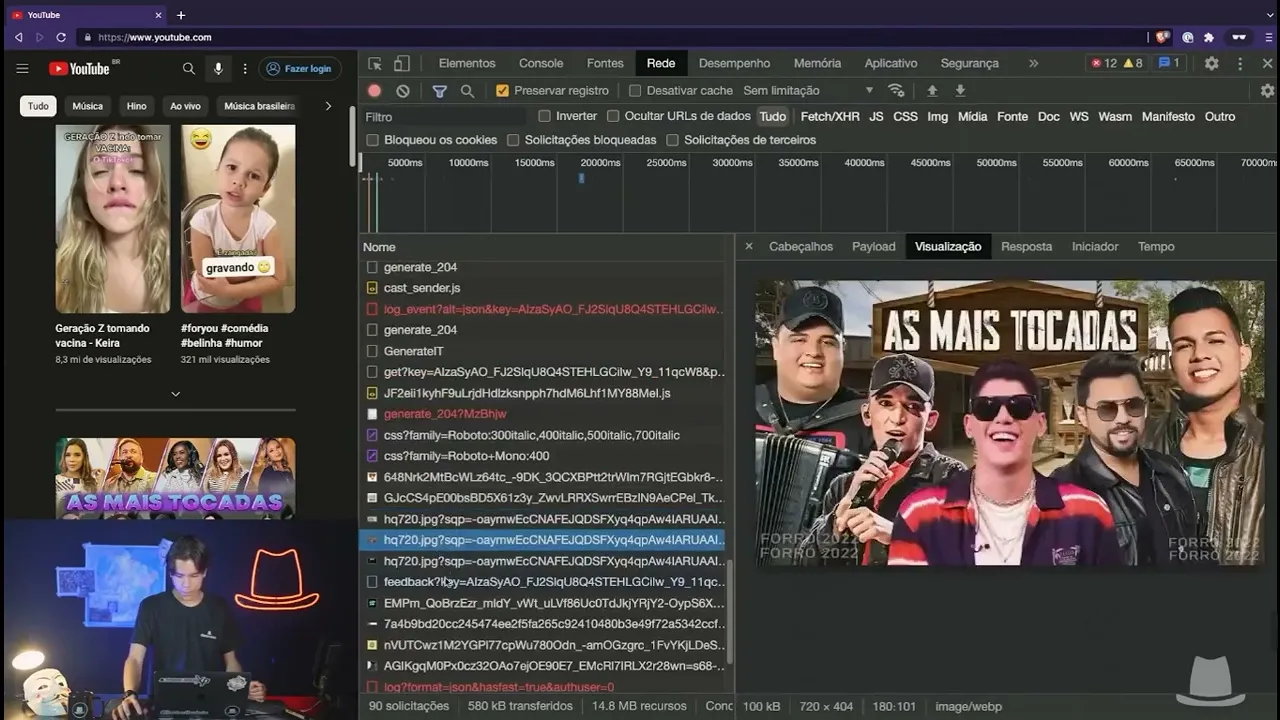
Task: Select feedback?key request row
Action: click(546, 582)
